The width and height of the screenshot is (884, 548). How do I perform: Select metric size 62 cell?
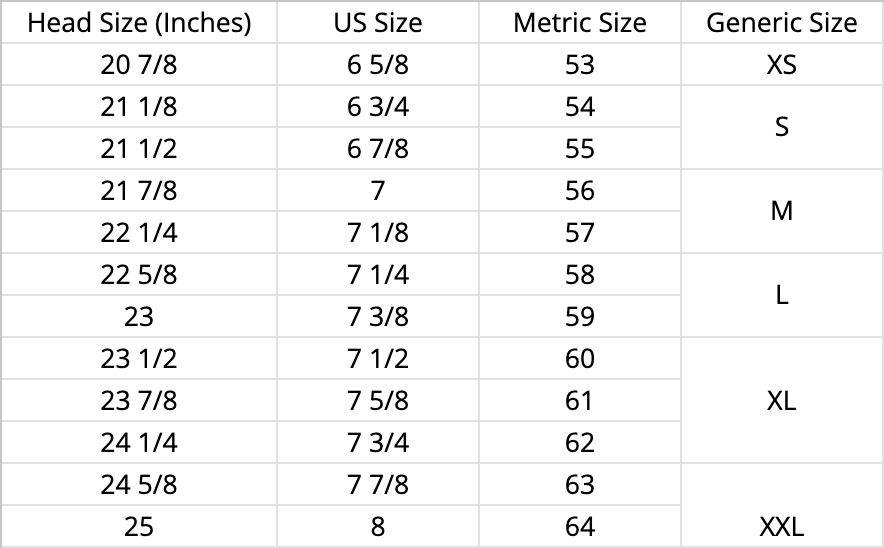[x=580, y=443]
